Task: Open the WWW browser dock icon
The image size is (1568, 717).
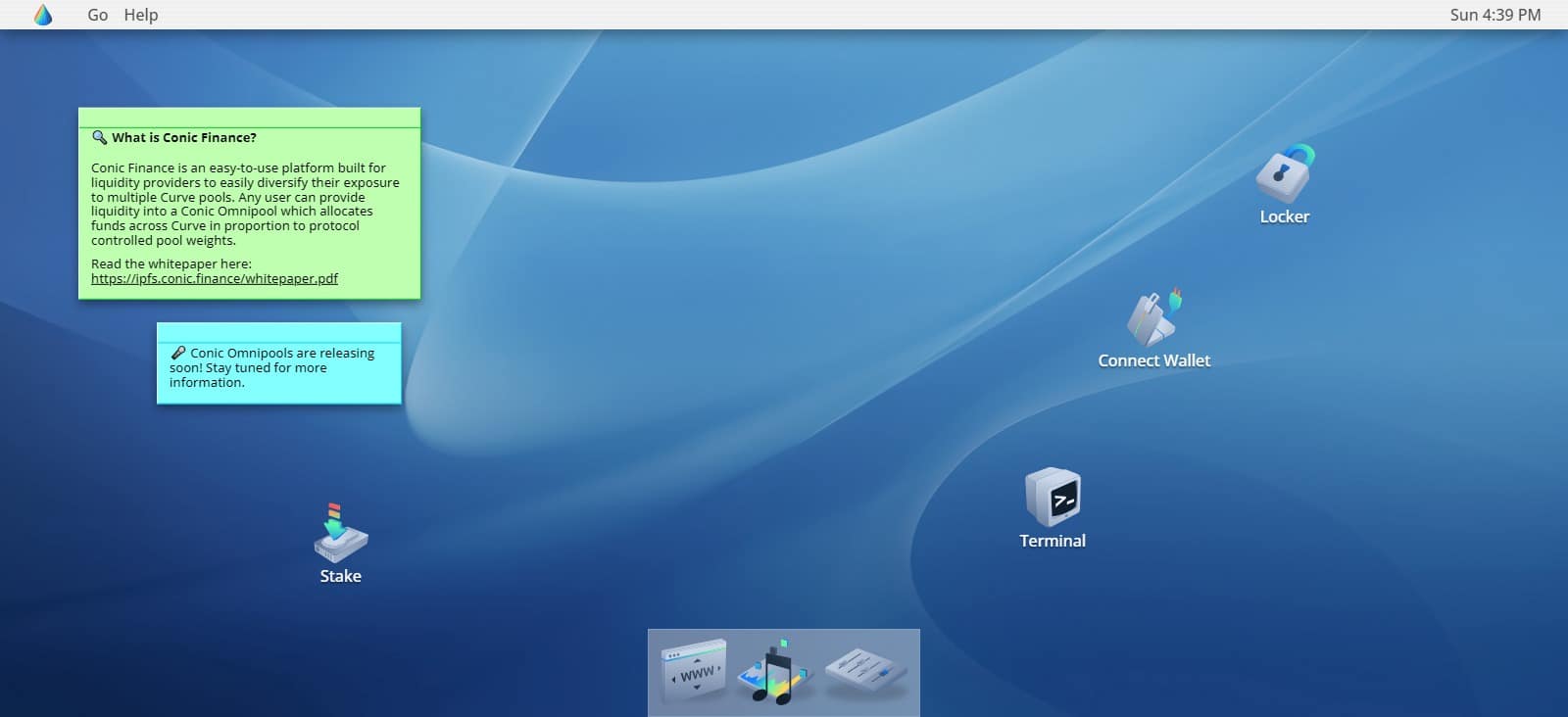Action: (694, 671)
